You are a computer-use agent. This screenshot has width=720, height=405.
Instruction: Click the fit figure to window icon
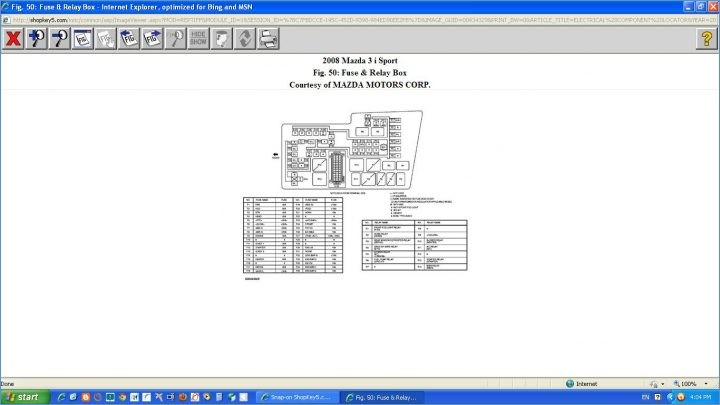pos(83,39)
